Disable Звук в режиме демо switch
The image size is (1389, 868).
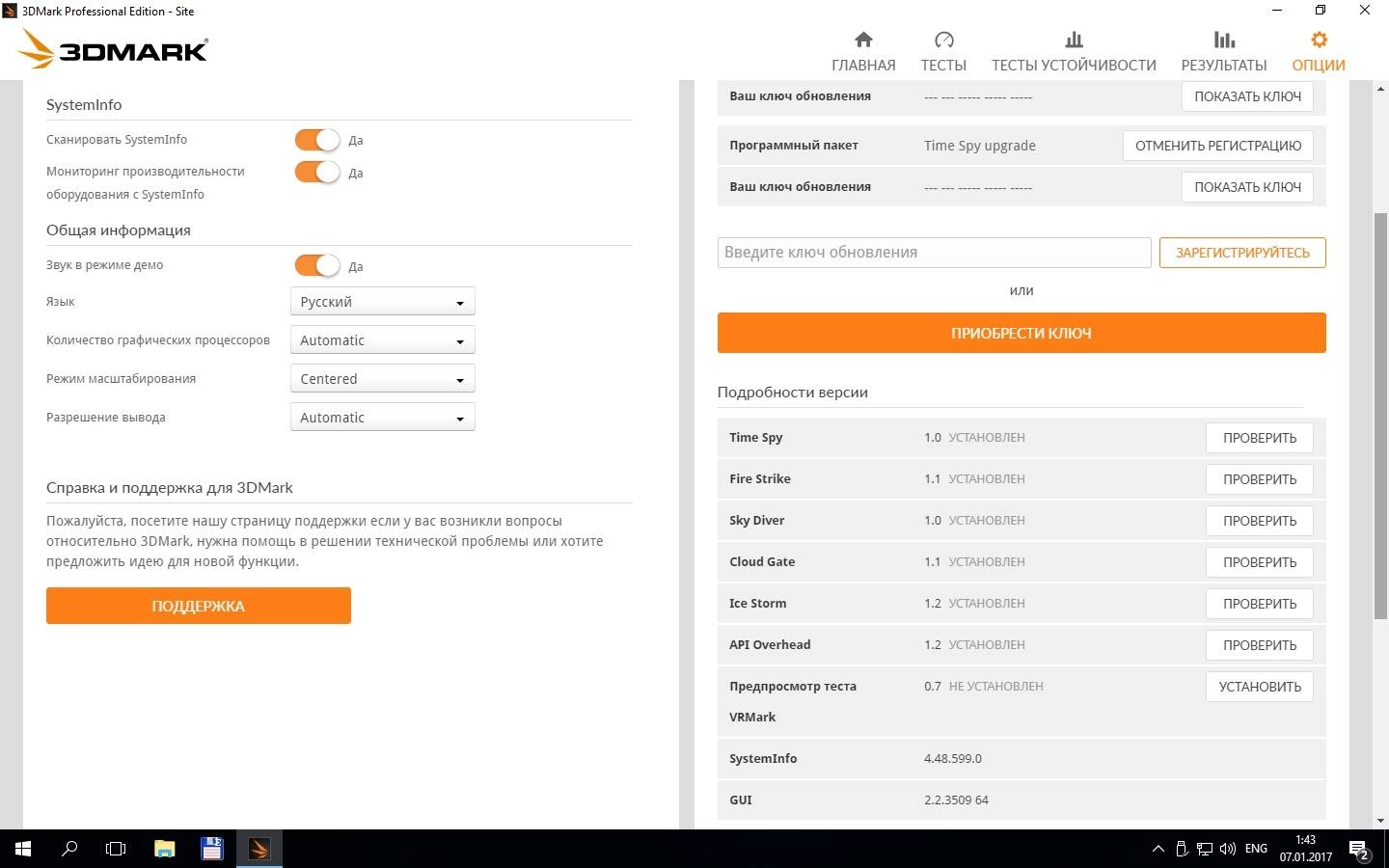tap(317, 265)
